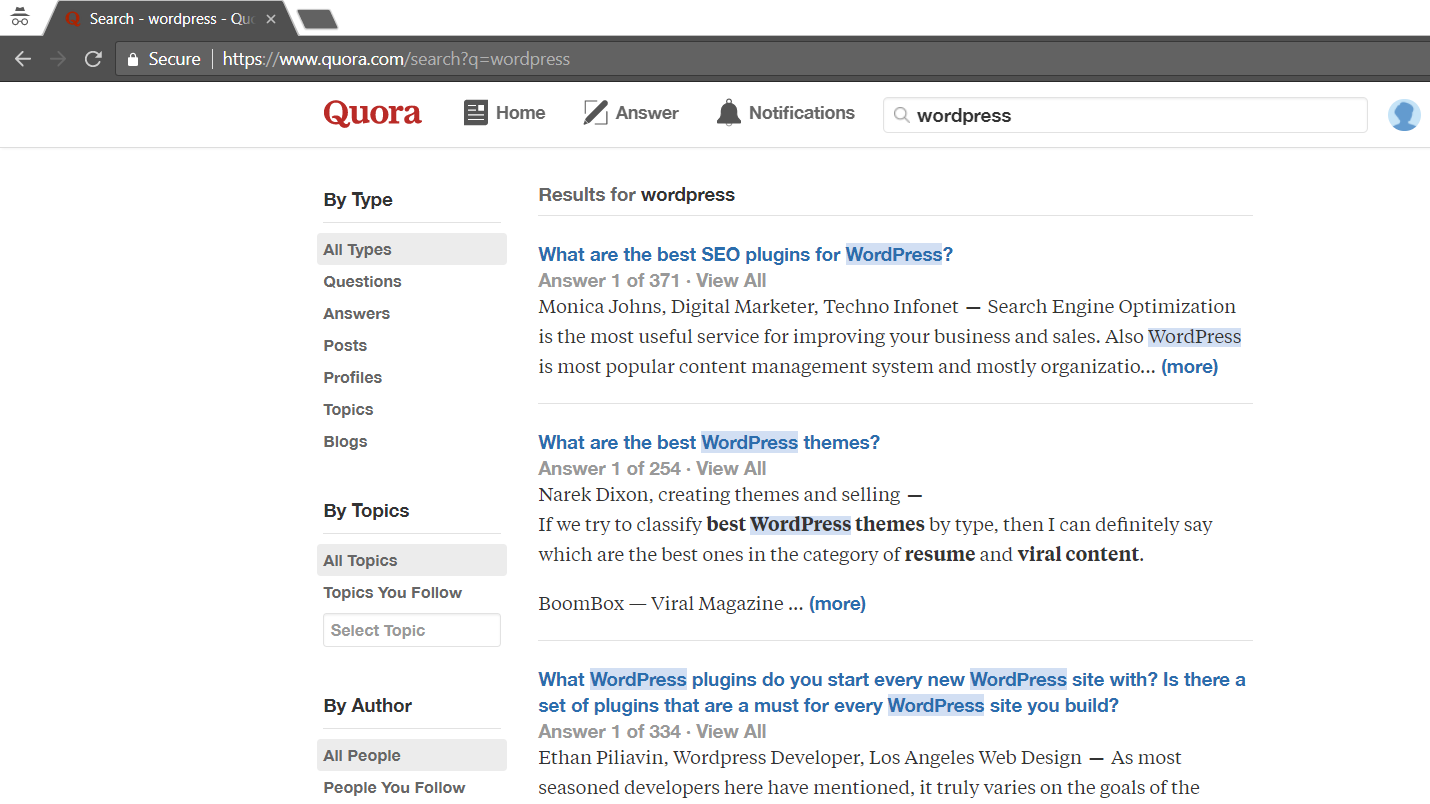This screenshot has height=804, width=1430.
Task: Open a new browser tab
Action: [x=317, y=19]
